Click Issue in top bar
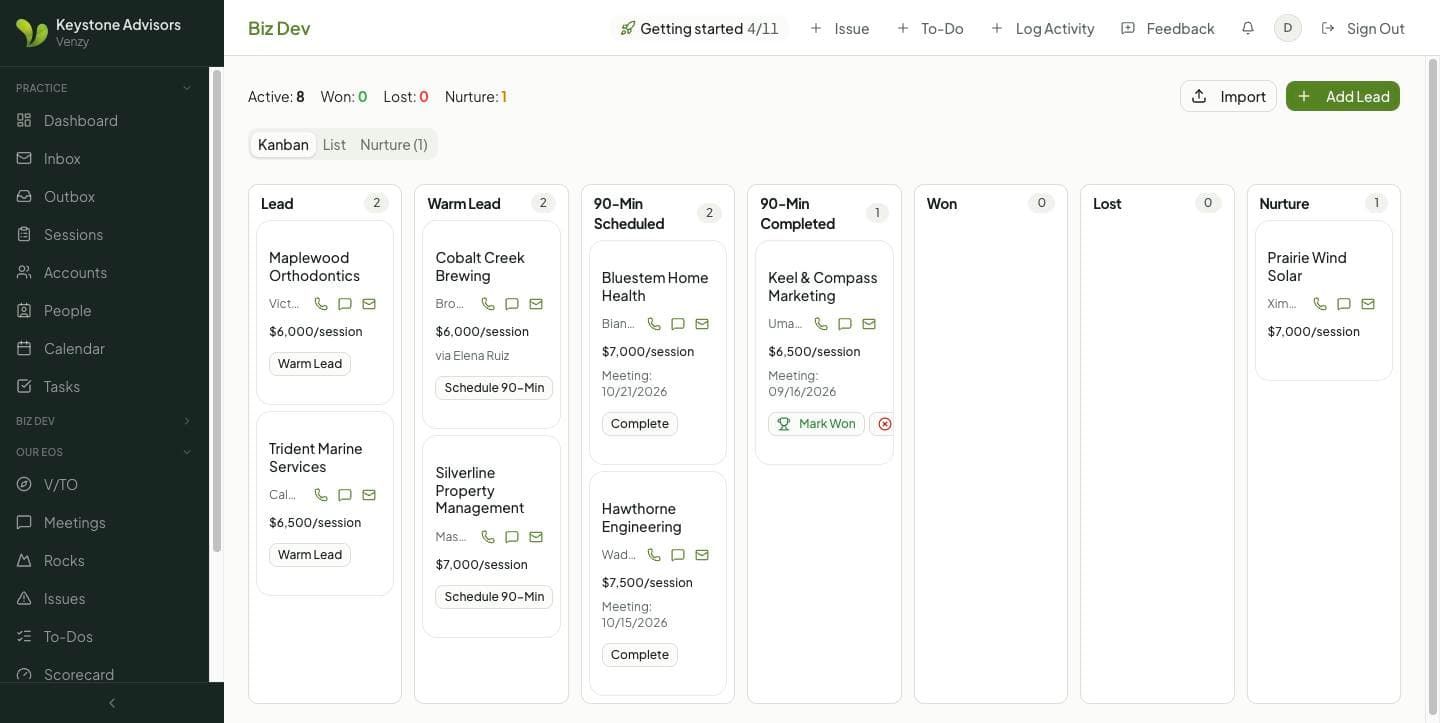This screenshot has height=723, width=1440. (x=840, y=28)
